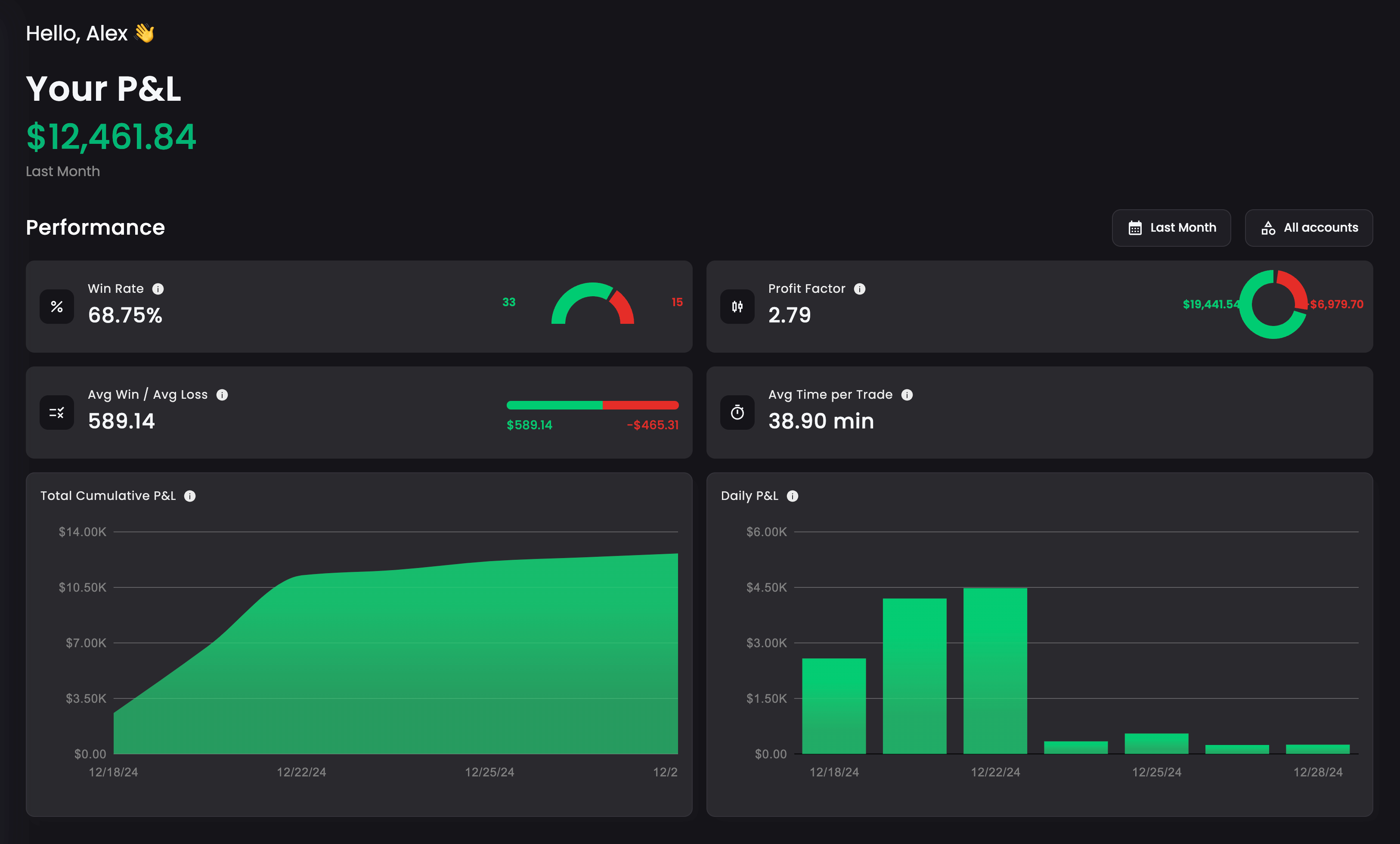
Task: Click the Total Cumulative P&L info icon
Action: [190, 496]
